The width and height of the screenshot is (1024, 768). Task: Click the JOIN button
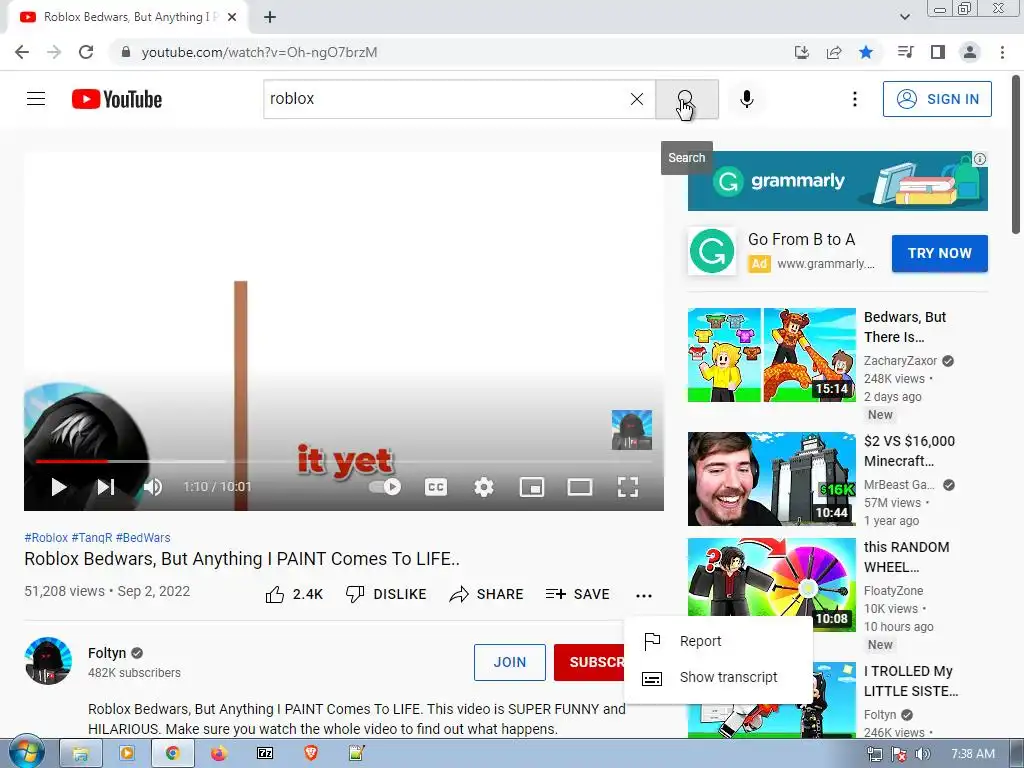point(509,662)
